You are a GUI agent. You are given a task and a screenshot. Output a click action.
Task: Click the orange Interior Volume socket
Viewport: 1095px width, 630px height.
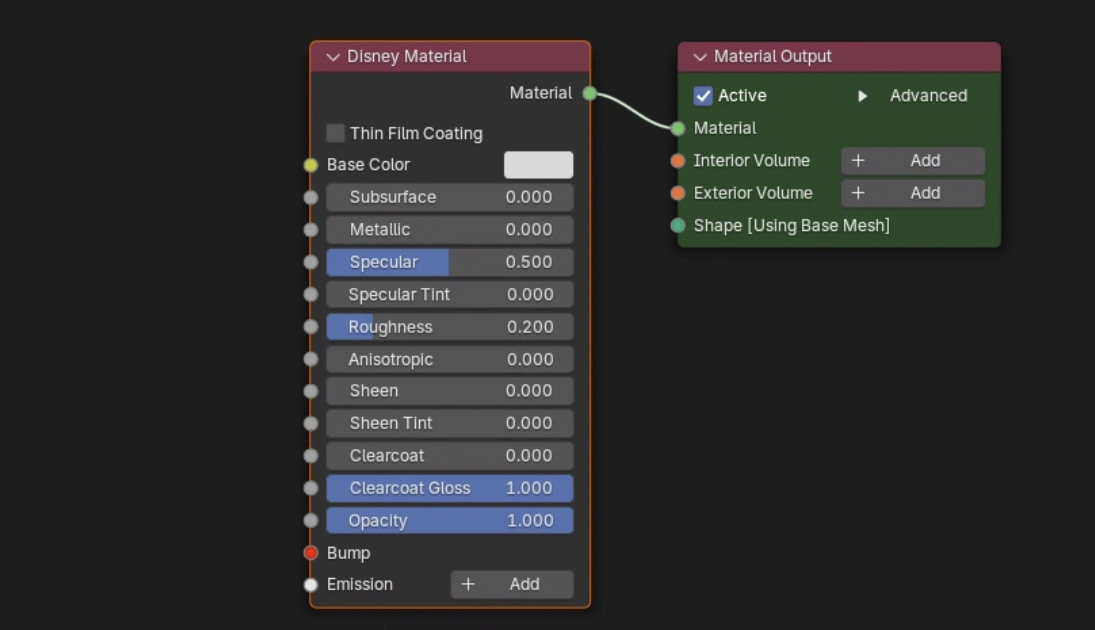[678, 161]
